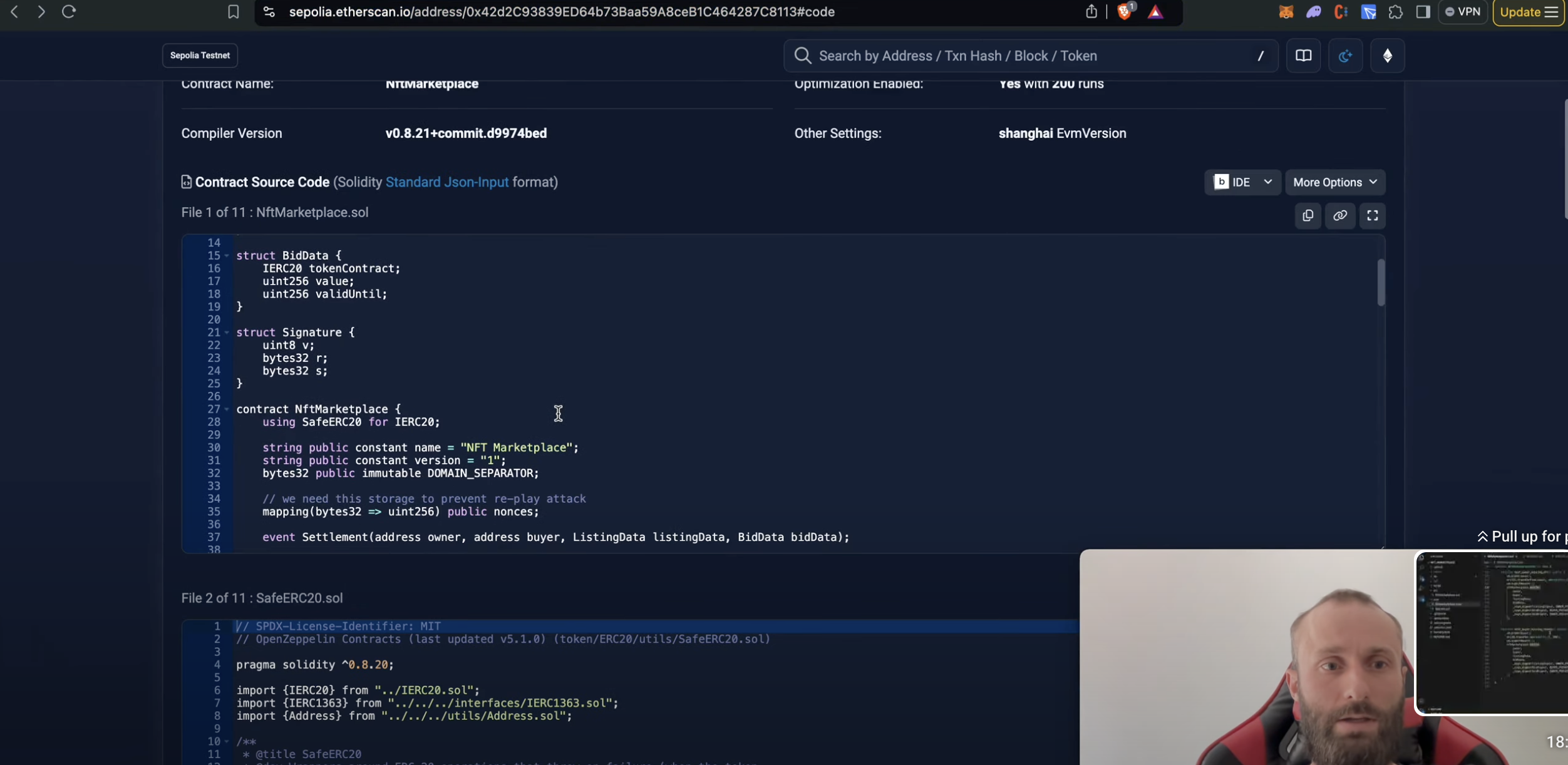Open the Ethereum network selector icon

tap(1388, 56)
